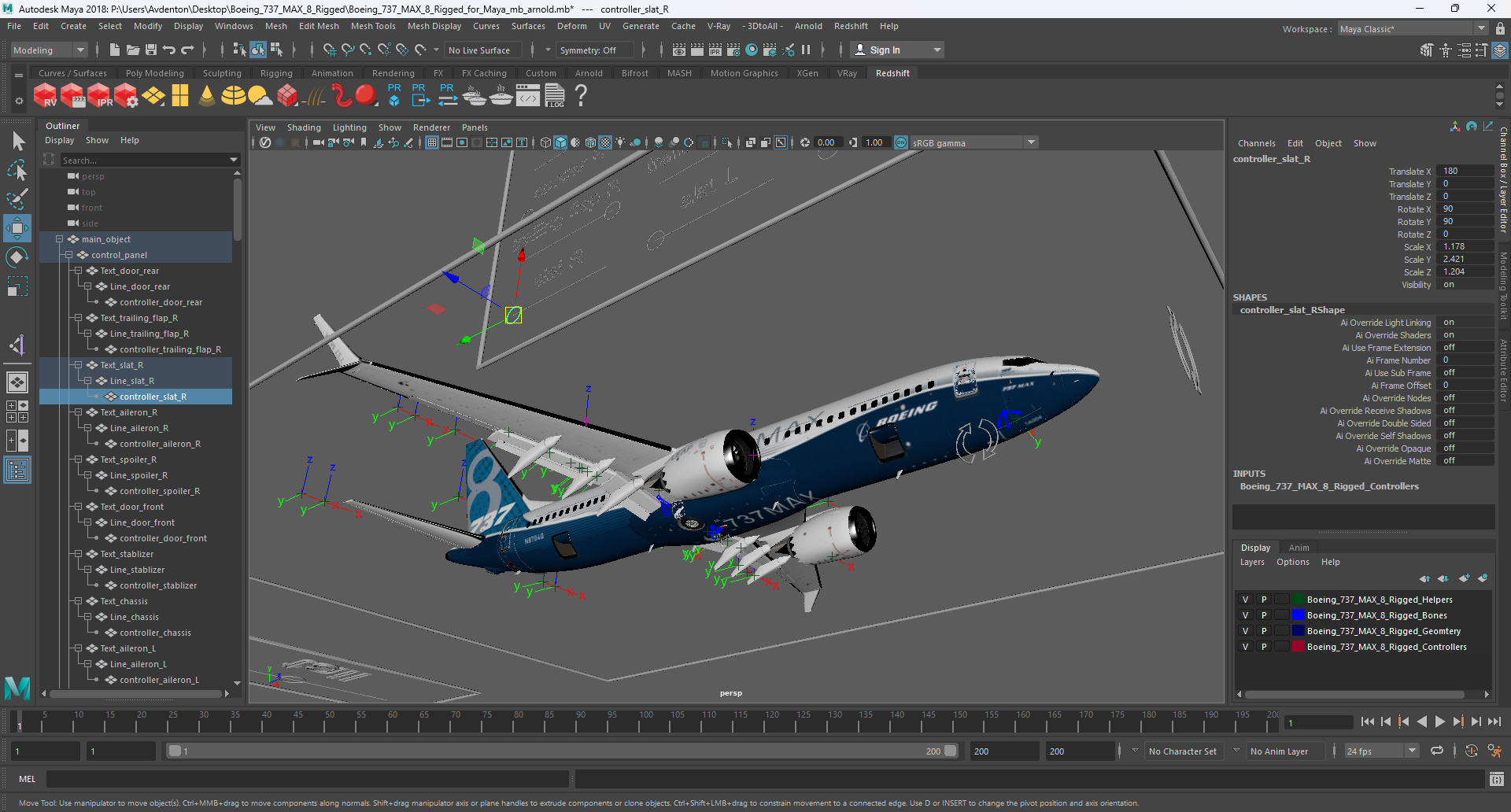The height and width of the screenshot is (812, 1511).
Task: Collapse the Text_slat_R node
Action: pyautogui.click(x=78, y=365)
